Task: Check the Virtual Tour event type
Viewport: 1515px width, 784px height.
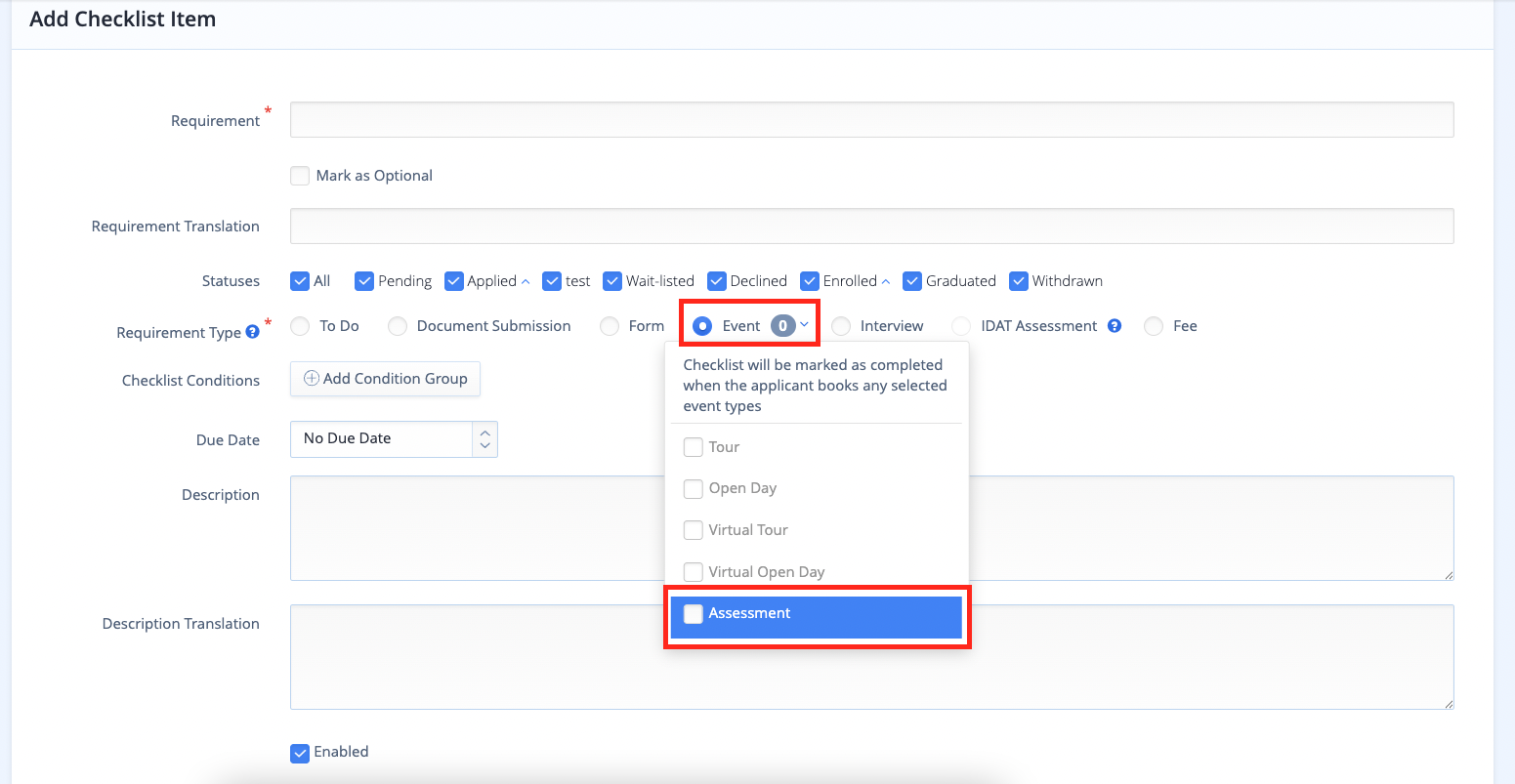Action: 694,530
